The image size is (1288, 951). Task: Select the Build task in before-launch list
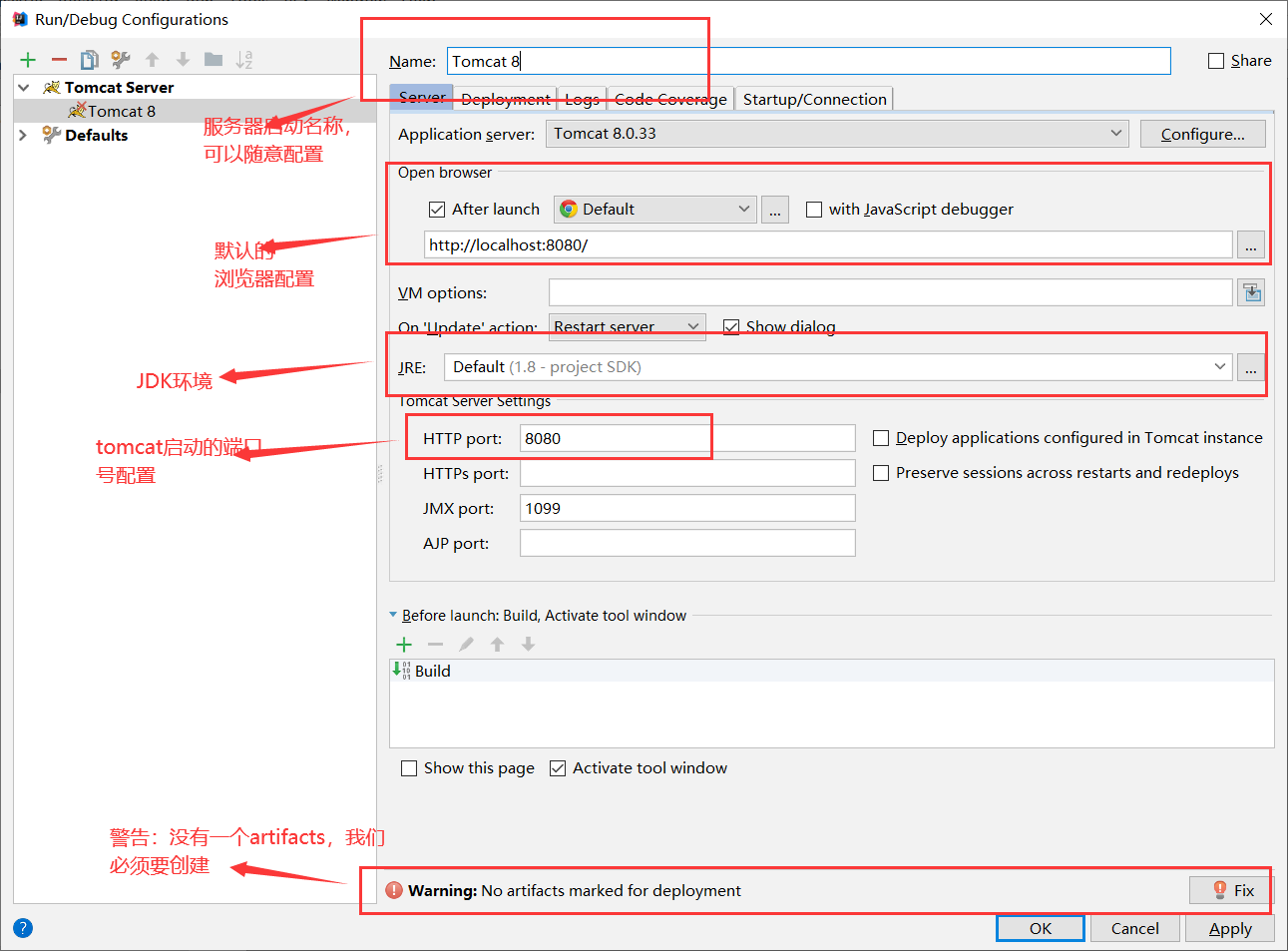pyautogui.click(x=832, y=671)
